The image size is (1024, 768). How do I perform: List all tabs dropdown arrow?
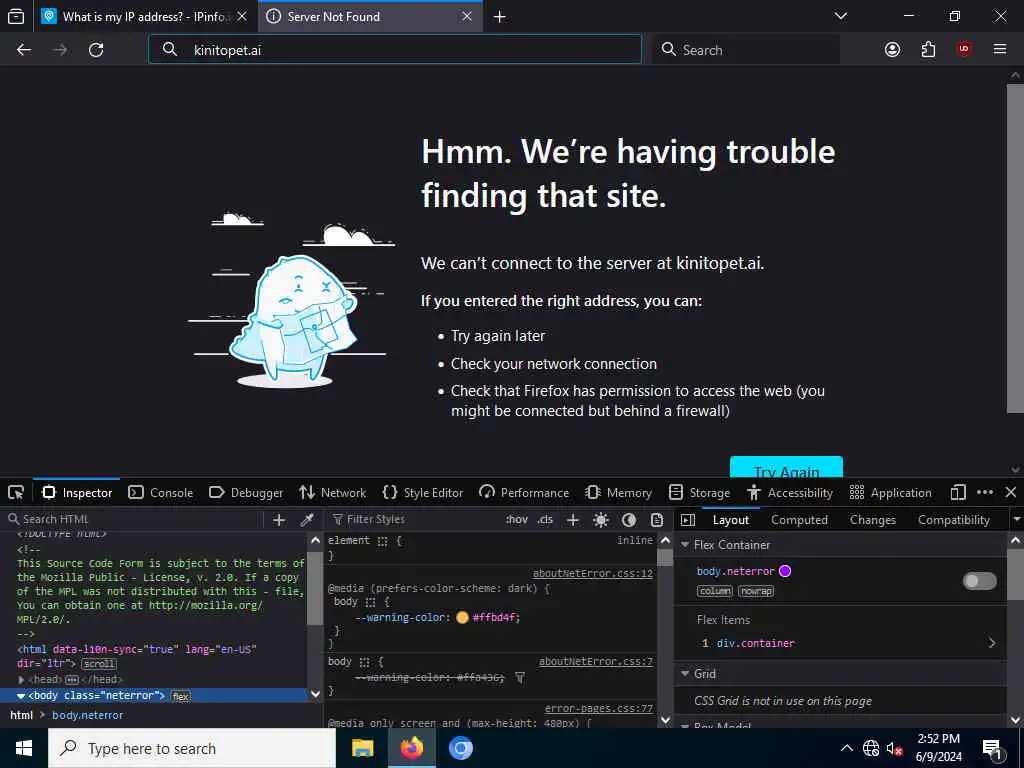click(x=840, y=16)
